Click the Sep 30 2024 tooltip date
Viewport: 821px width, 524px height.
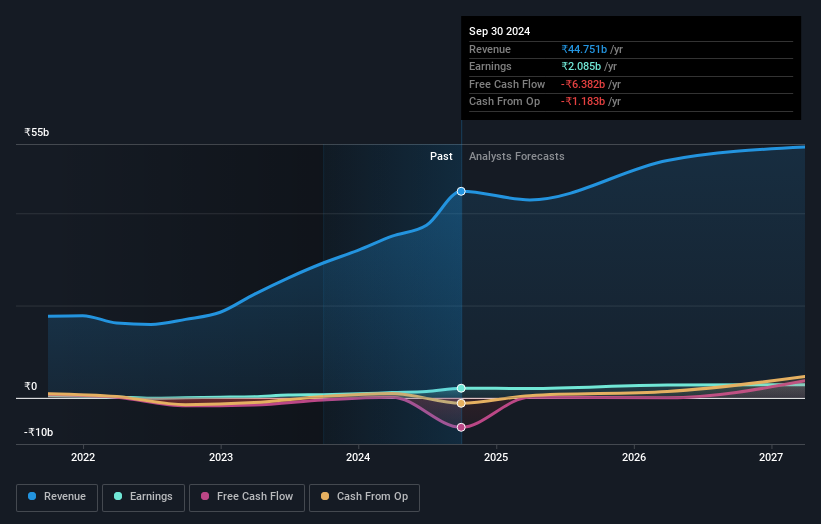500,31
